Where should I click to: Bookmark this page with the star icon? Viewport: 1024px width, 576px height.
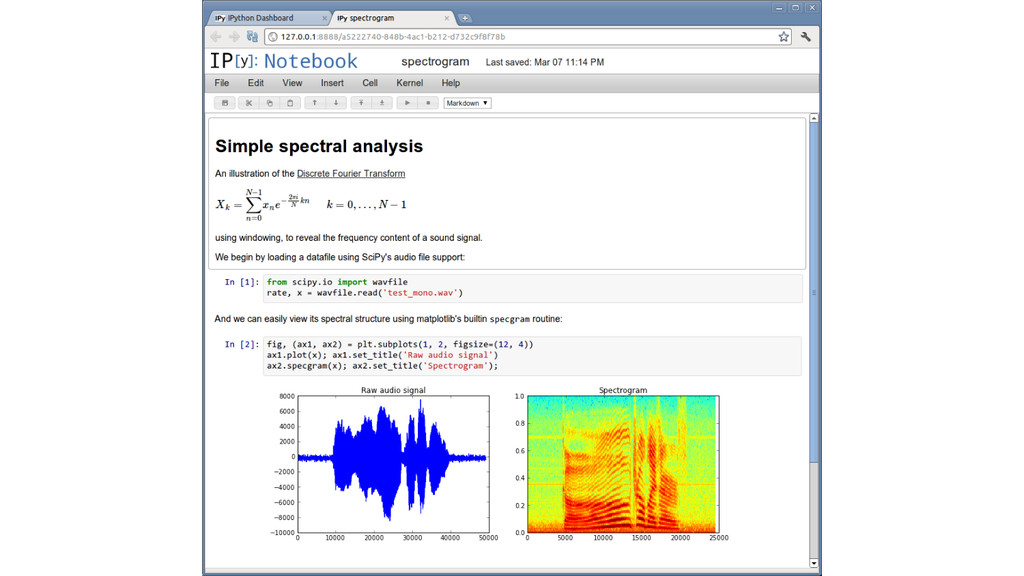[784, 37]
